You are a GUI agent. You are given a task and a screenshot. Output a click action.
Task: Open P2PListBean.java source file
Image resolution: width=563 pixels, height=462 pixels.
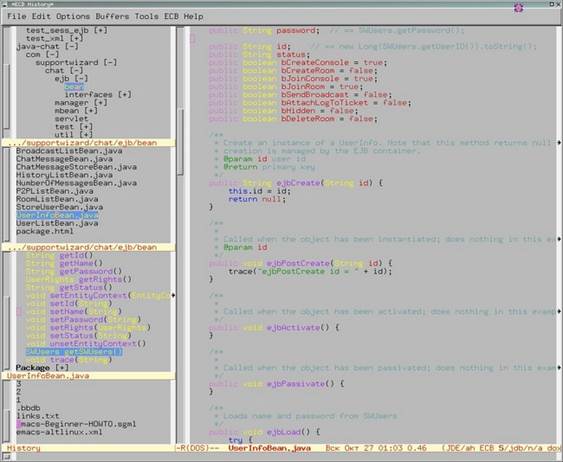55,191
